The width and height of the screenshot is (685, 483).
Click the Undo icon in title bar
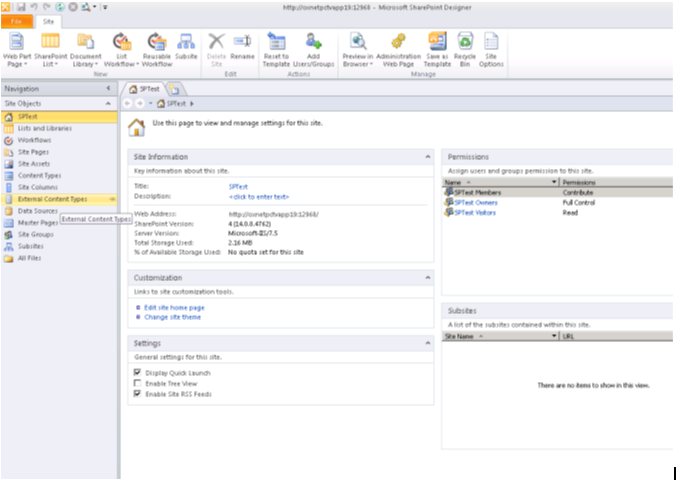34,7
